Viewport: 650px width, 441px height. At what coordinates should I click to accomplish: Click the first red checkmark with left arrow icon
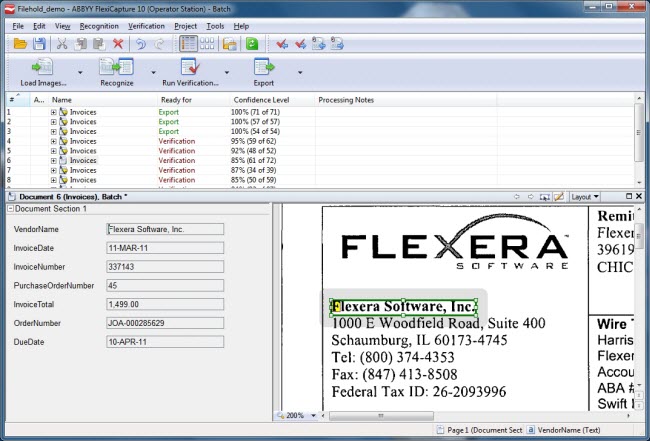[x=282, y=44]
